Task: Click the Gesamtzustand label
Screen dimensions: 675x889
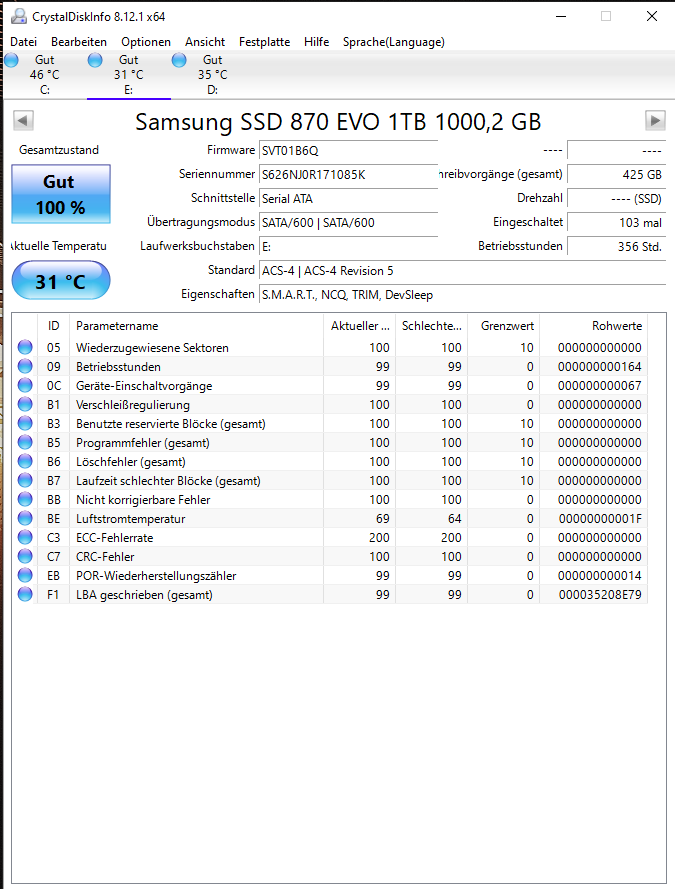Action: (59, 150)
